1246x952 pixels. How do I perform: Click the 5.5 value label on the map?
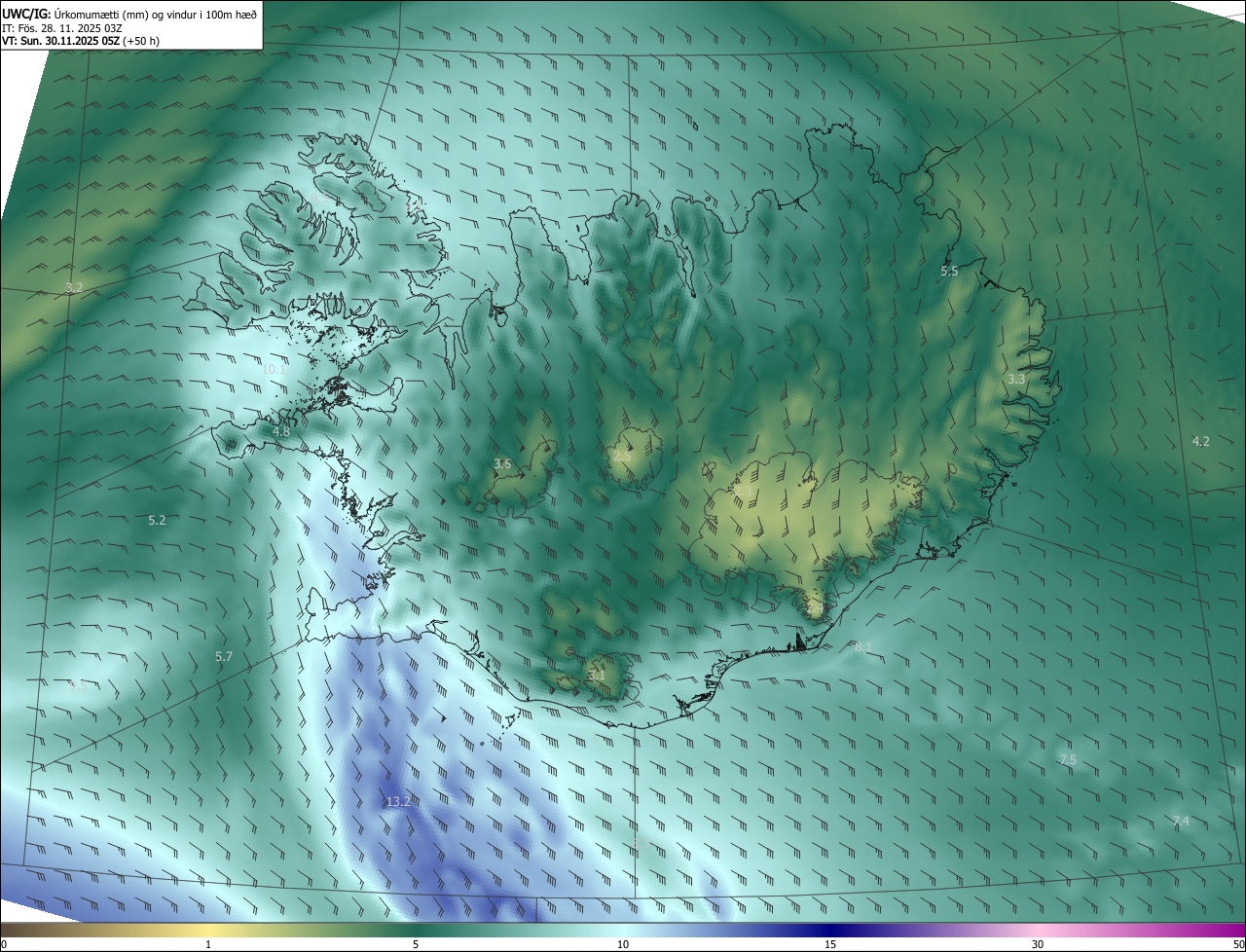949,272
